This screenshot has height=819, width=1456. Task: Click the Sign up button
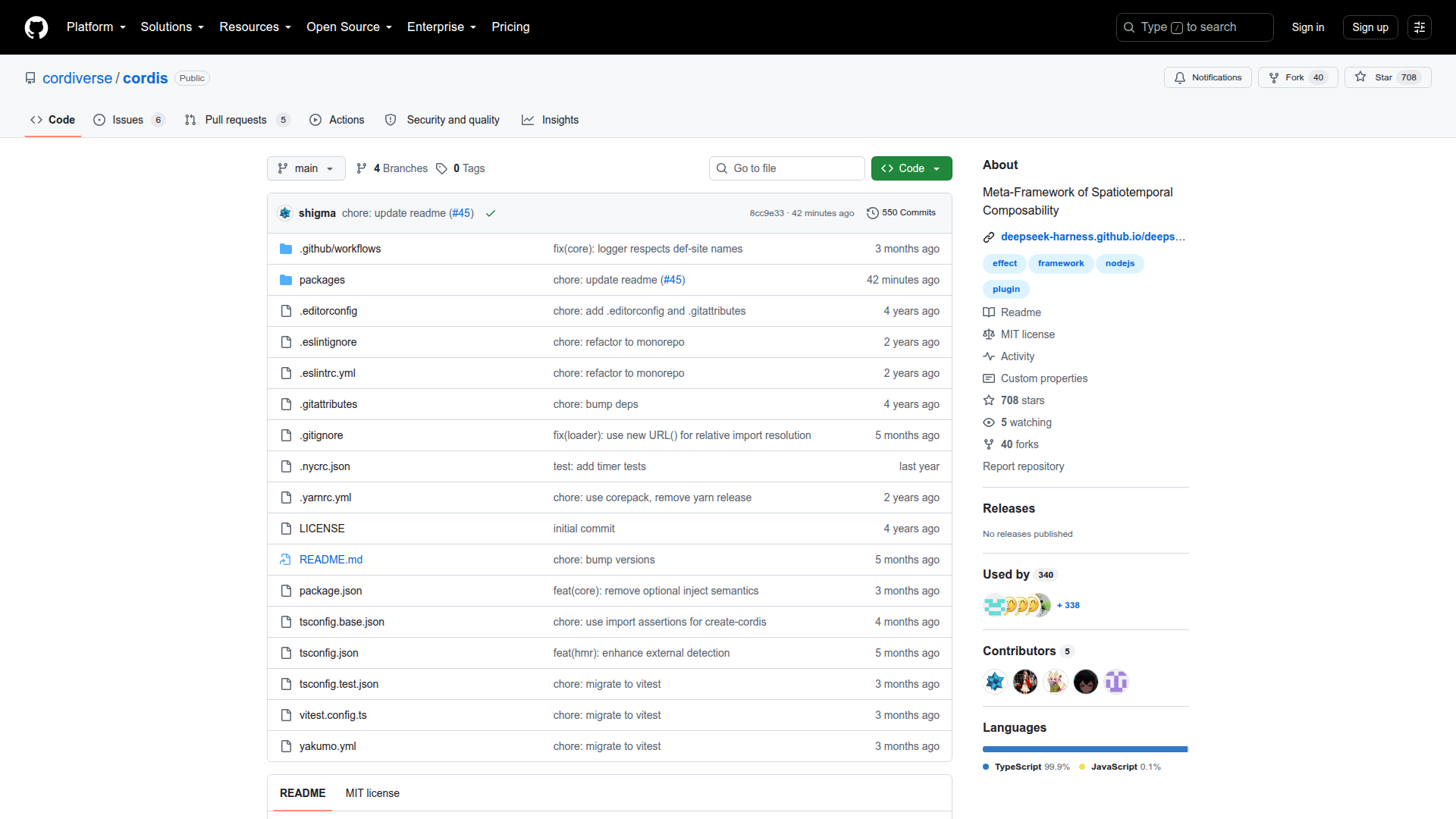click(x=1370, y=27)
